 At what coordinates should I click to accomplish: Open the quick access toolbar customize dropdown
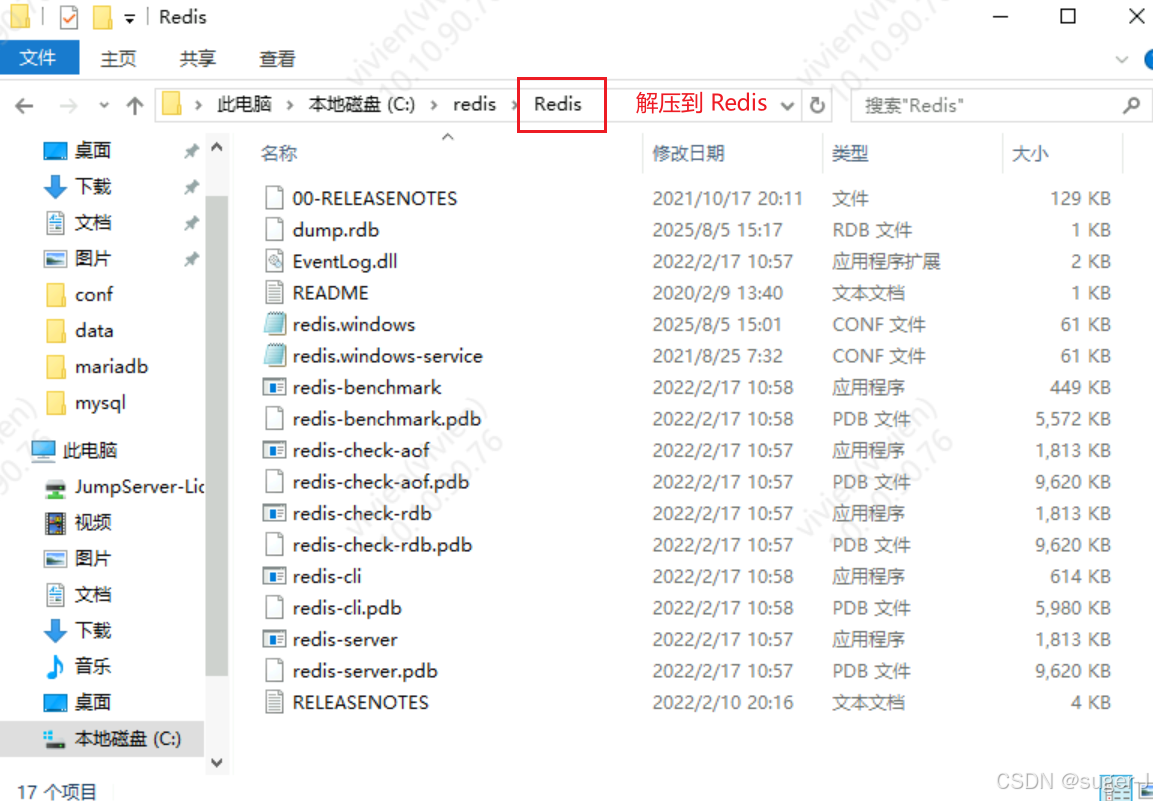click(x=129, y=18)
